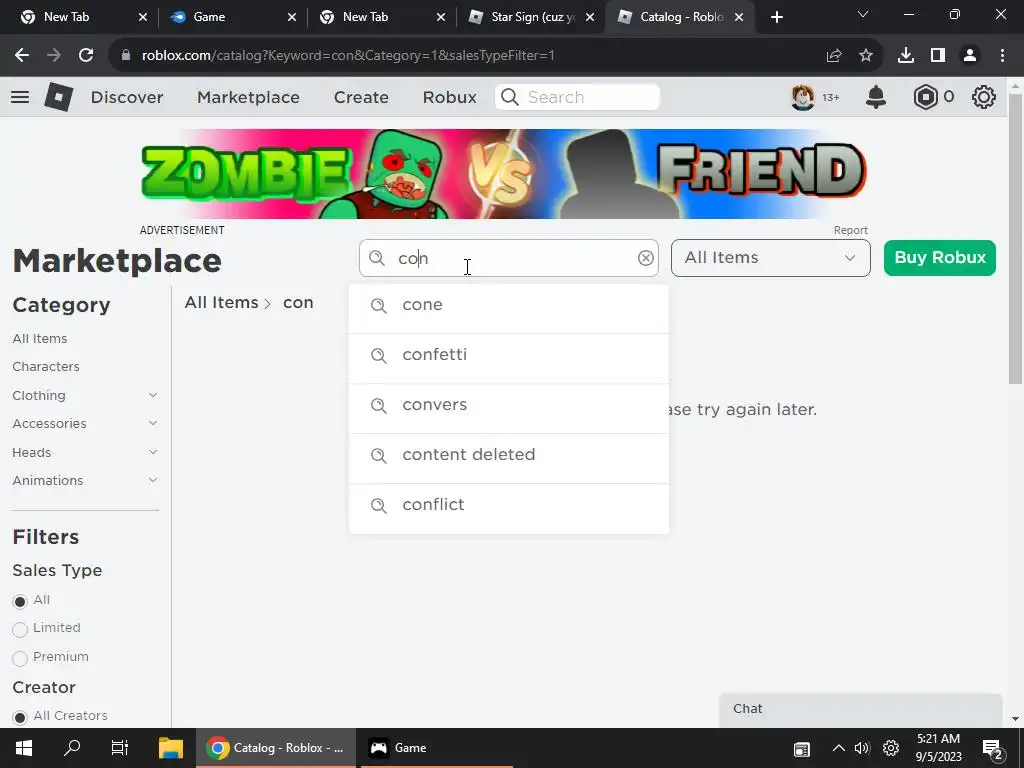Switch to the Game app on taskbar

coord(435,748)
